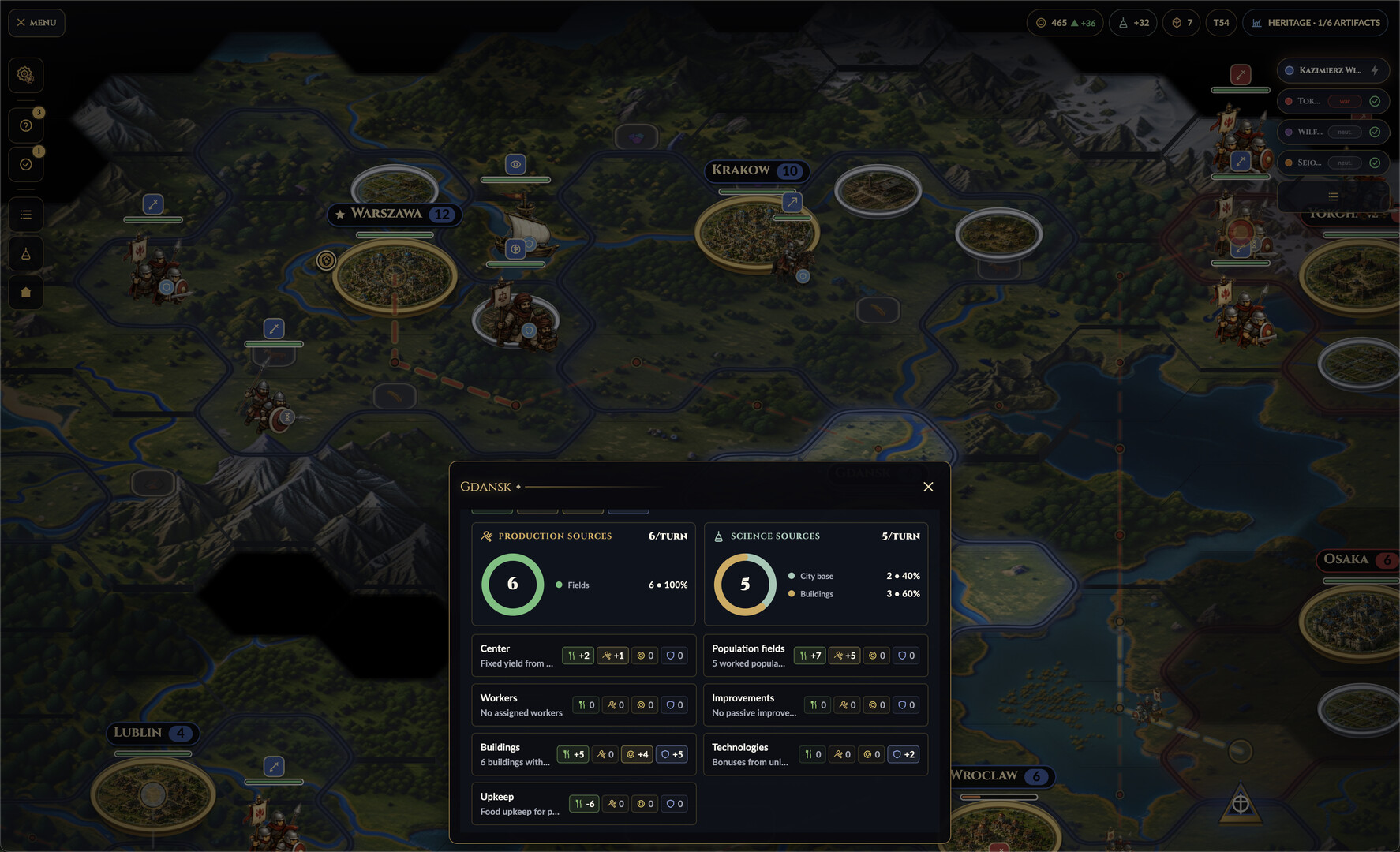Image resolution: width=1400 pixels, height=852 pixels.
Task: Click the Workers row in Gdansk panel
Action: [x=584, y=705]
